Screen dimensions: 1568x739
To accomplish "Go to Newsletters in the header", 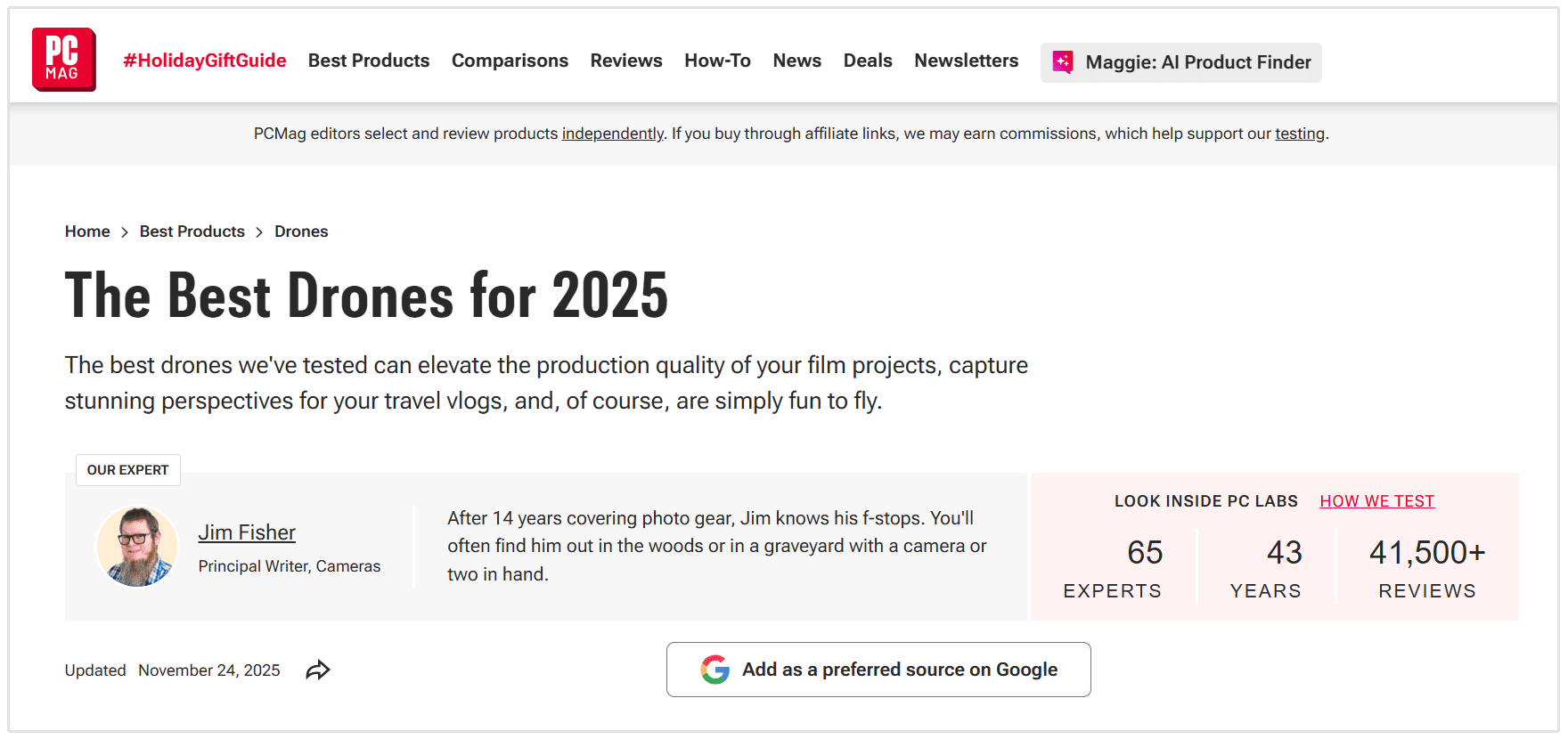I will pyautogui.click(x=966, y=61).
